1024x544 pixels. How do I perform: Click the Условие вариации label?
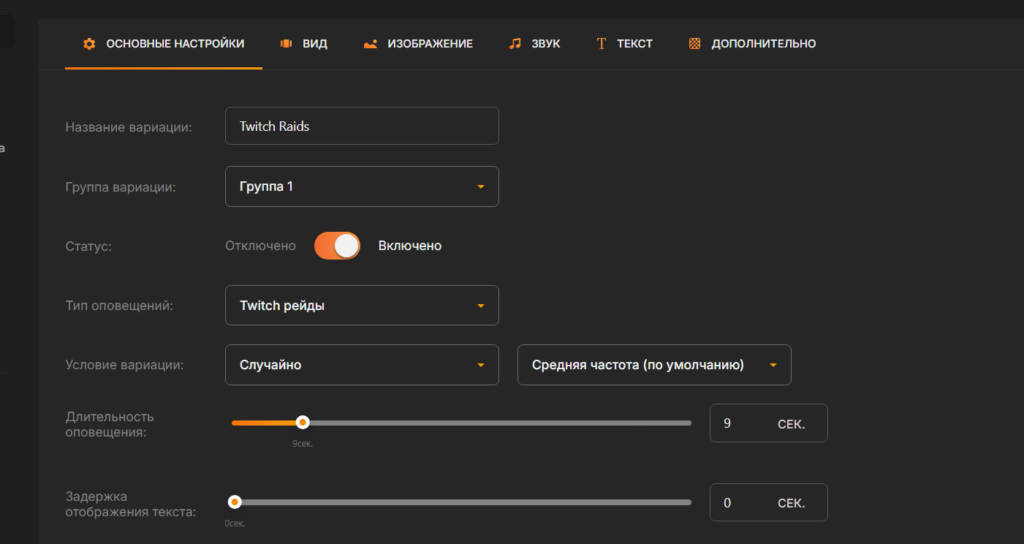(x=125, y=365)
